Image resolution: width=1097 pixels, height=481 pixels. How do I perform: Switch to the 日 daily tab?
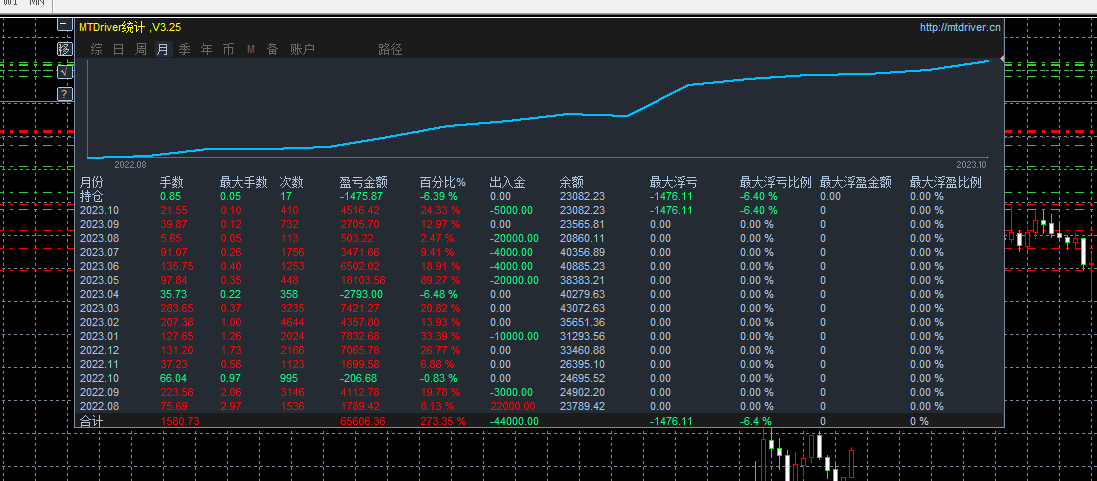click(x=119, y=49)
